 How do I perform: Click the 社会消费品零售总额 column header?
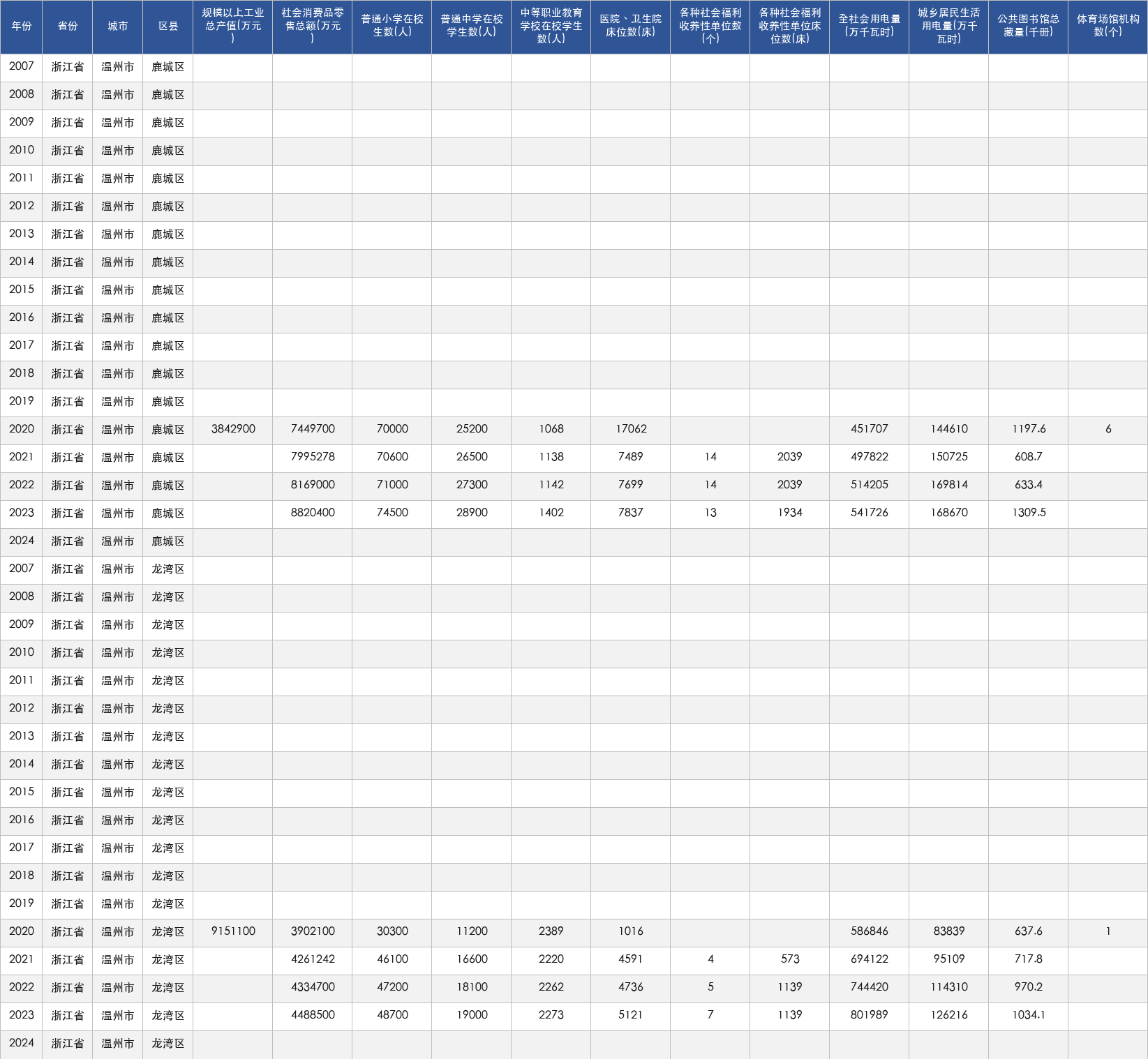pos(313,27)
